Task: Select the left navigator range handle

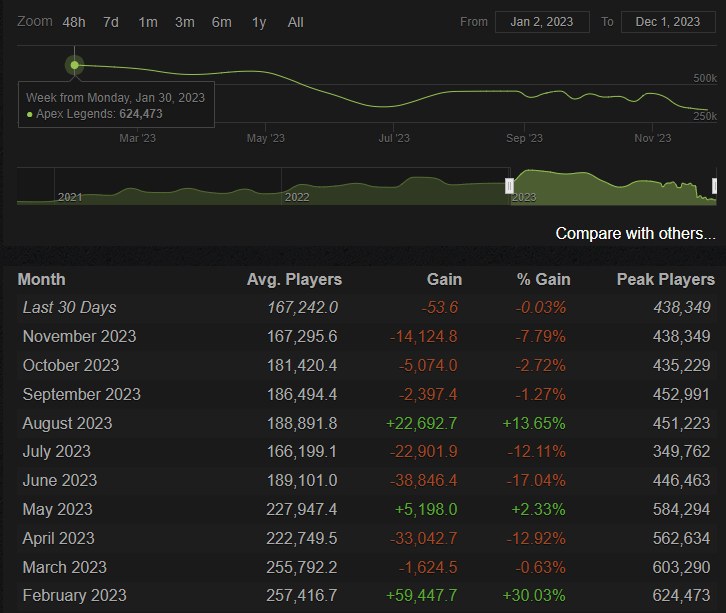Action: coord(509,186)
